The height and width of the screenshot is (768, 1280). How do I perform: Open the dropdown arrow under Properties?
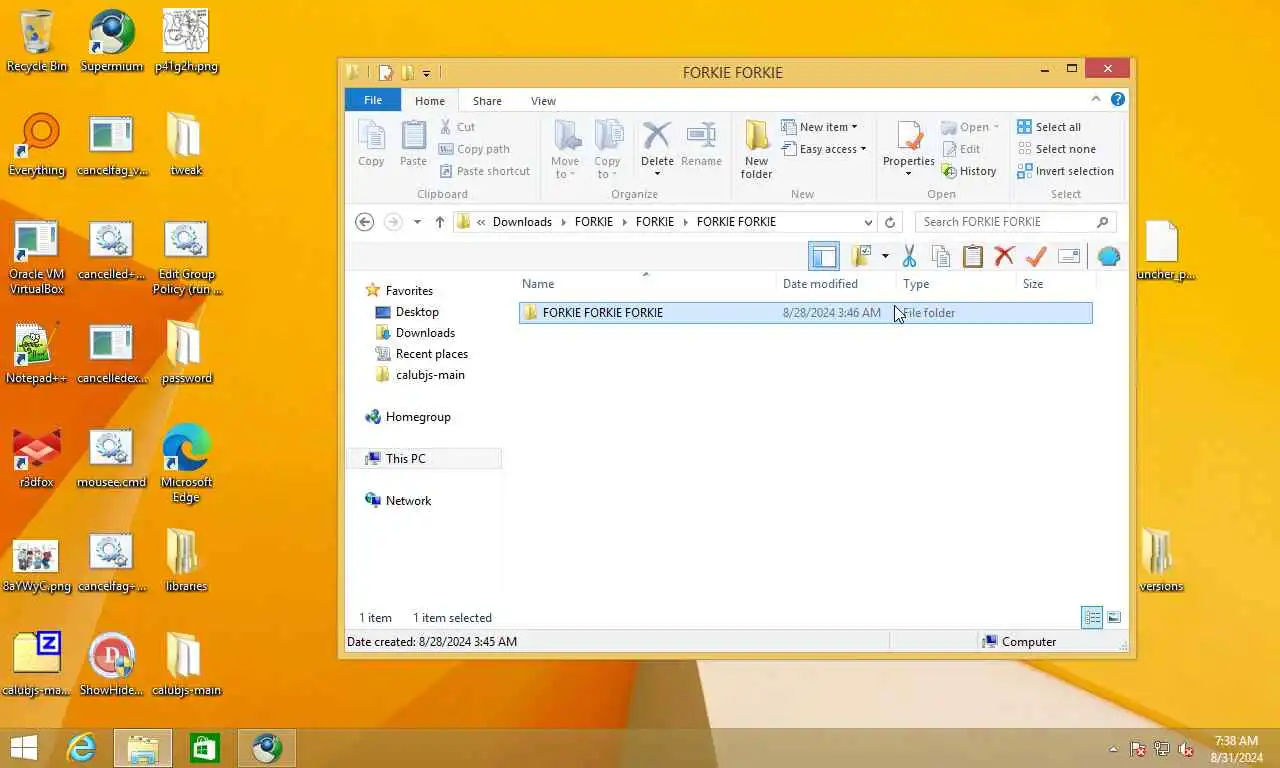click(909, 174)
